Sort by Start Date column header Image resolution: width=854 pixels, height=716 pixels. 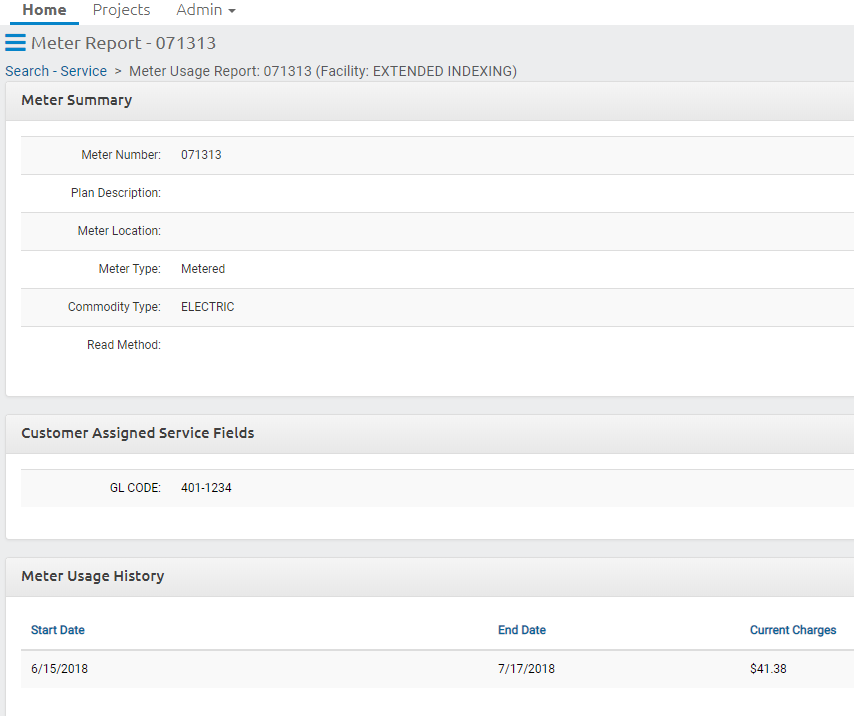[58, 630]
